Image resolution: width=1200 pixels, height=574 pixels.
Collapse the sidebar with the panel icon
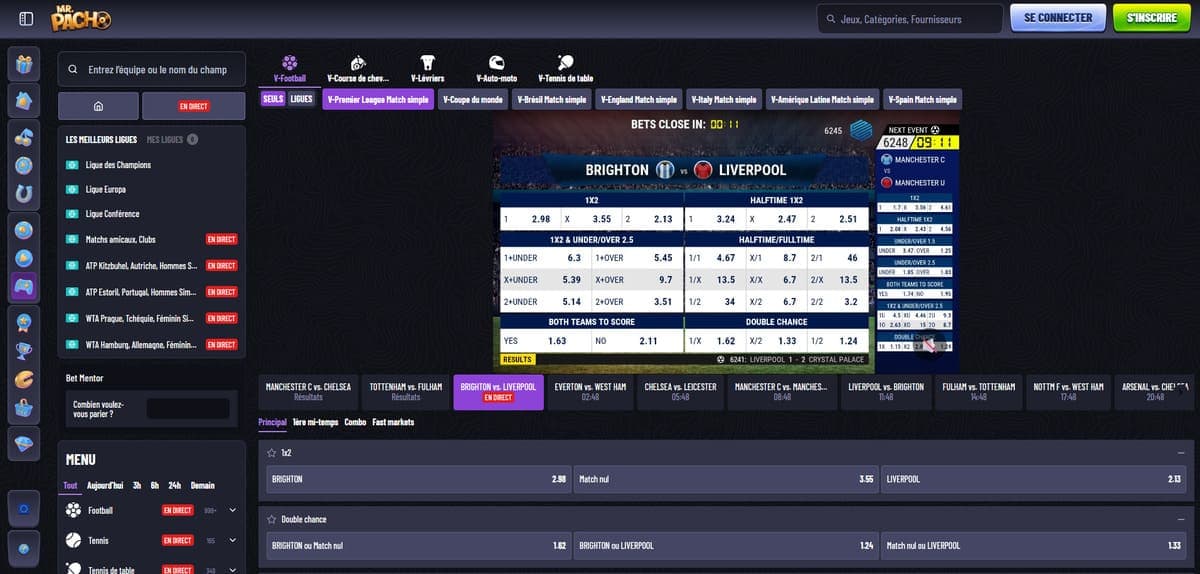[26, 19]
